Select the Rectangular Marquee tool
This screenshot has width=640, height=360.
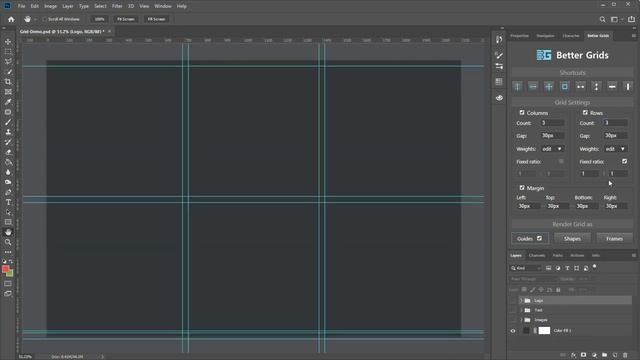click(8, 52)
